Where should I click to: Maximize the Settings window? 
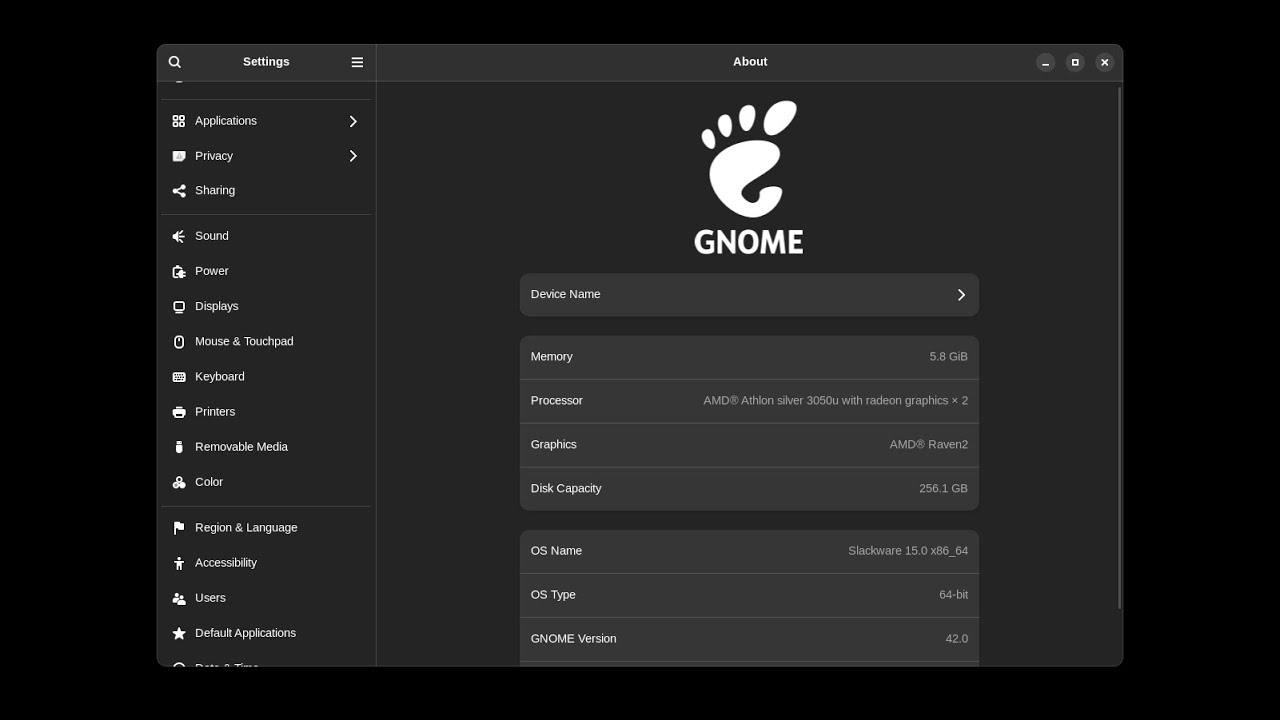coord(1075,62)
